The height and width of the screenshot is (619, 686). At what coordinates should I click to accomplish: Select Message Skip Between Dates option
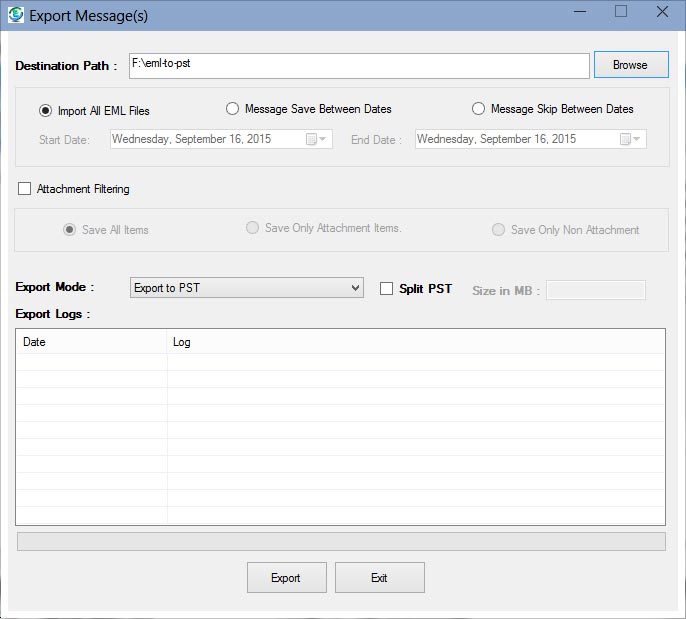tap(478, 109)
